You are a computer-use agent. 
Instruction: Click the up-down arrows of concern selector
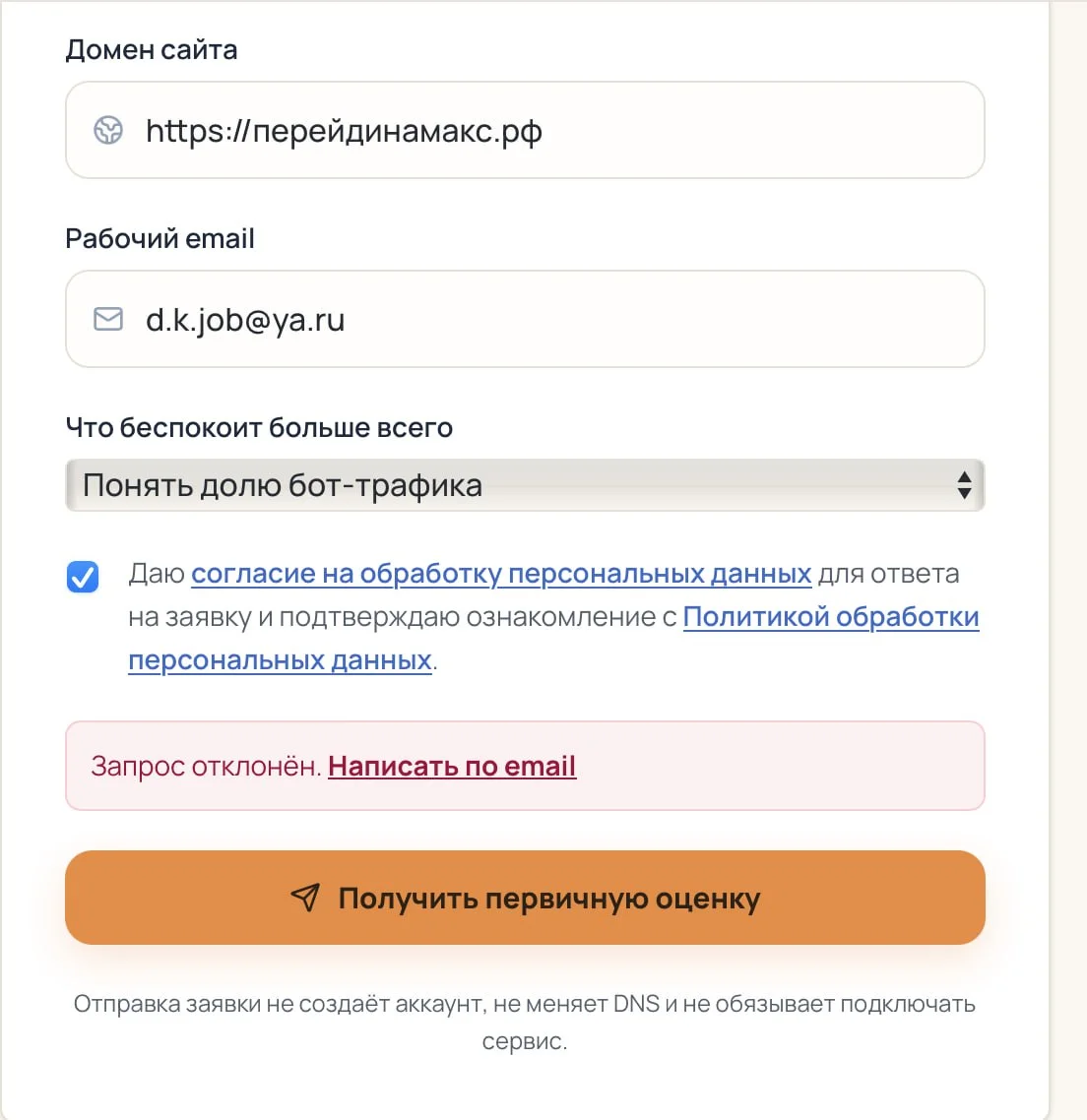(964, 486)
